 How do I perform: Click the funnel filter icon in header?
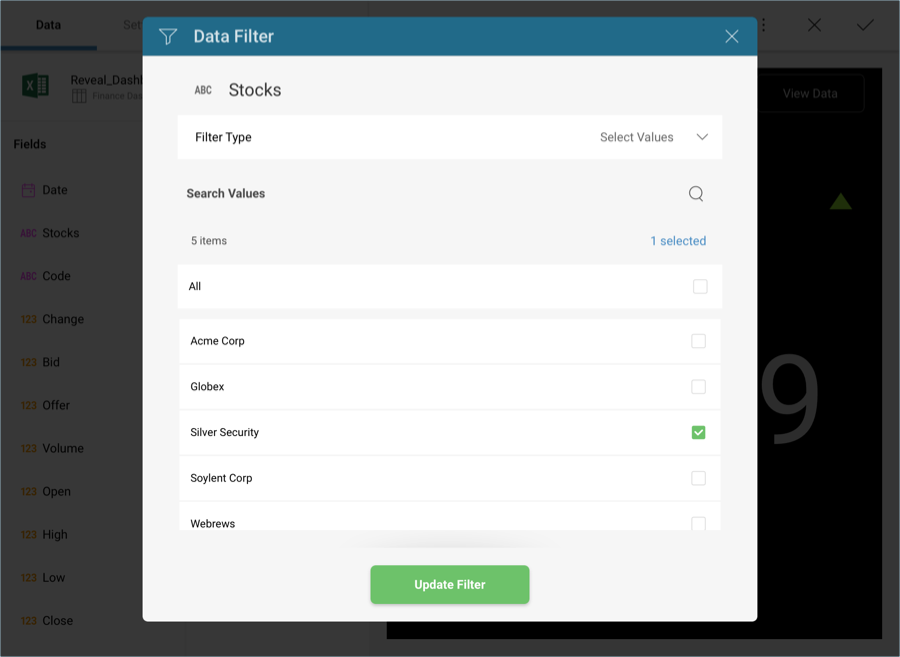pyautogui.click(x=168, y=37)
